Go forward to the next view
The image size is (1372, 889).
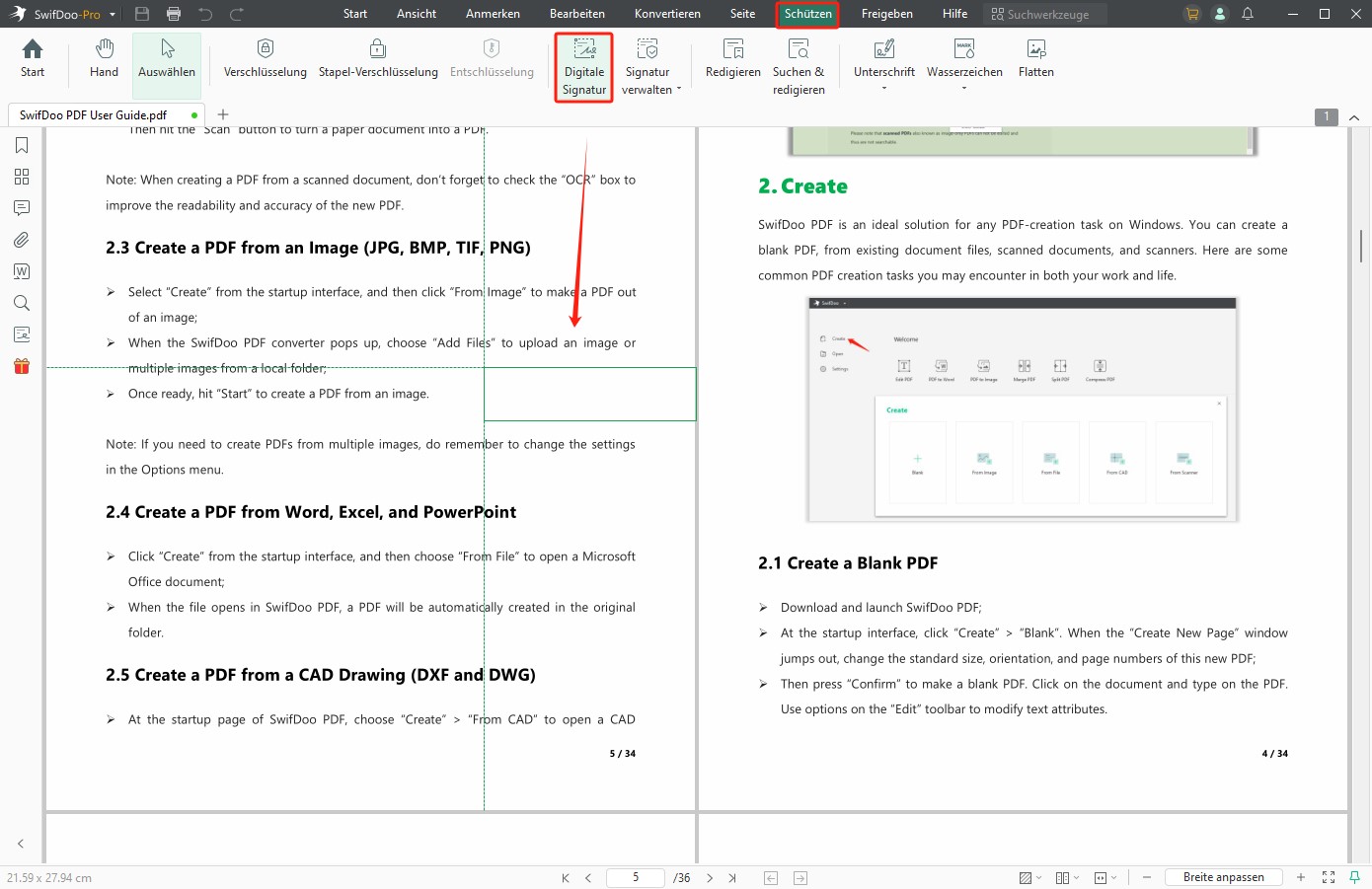tap(800, 877)
